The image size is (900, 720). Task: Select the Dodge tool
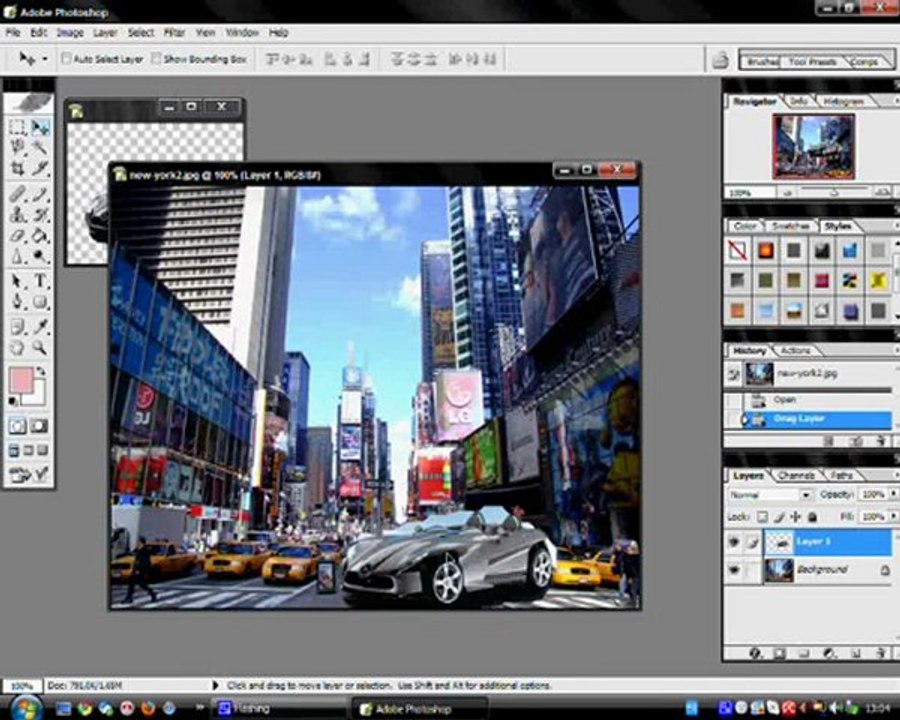pyautogui.click(x=40, y=256)
